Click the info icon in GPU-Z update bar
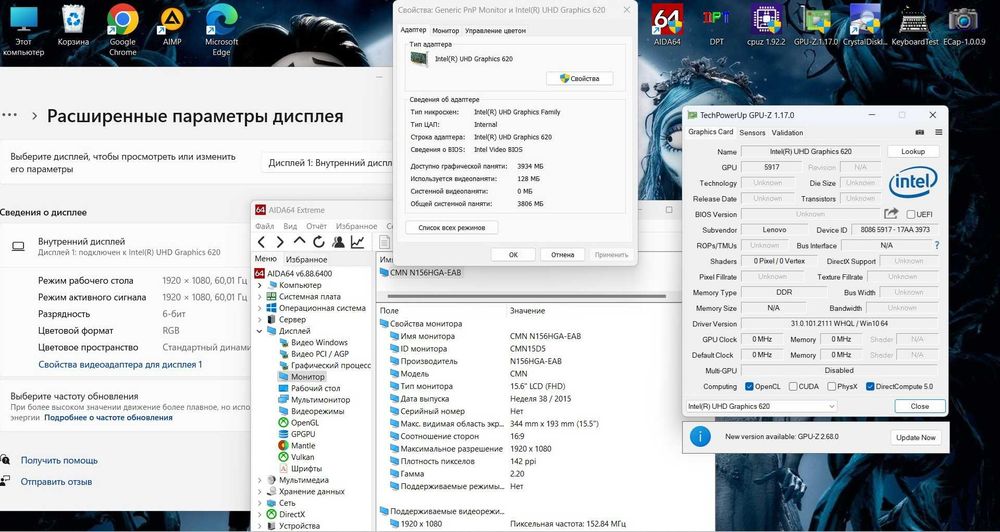This screenshot has height=532, width=1000. coord(700,436)
